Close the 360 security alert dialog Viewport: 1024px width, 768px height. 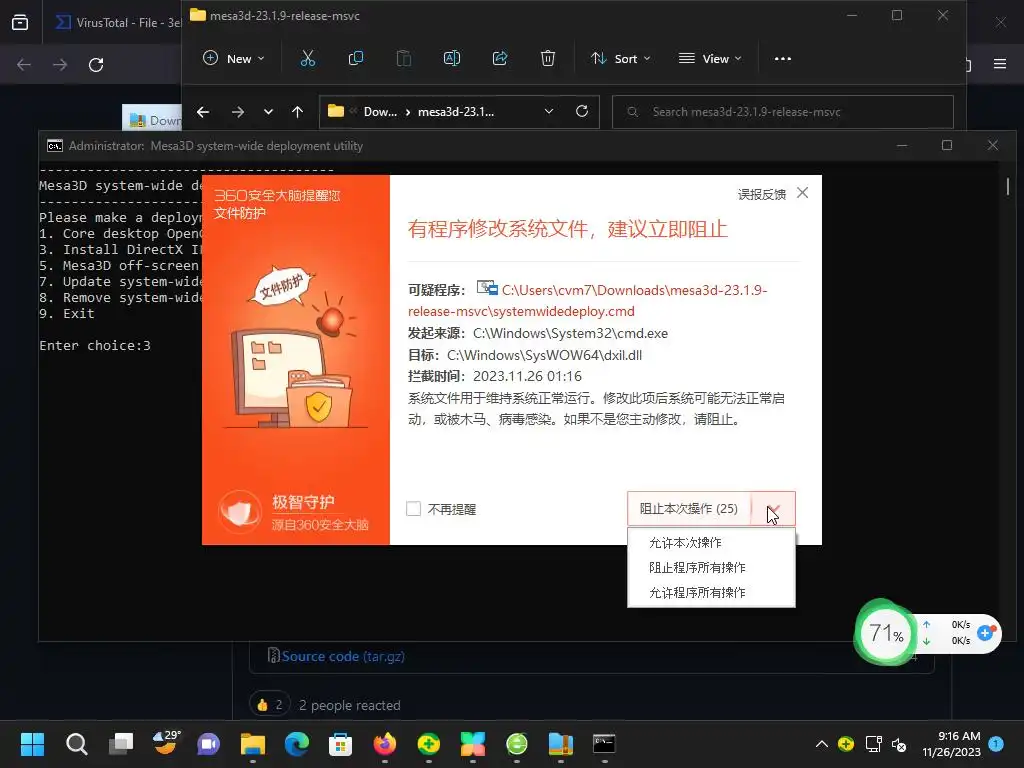803,193
